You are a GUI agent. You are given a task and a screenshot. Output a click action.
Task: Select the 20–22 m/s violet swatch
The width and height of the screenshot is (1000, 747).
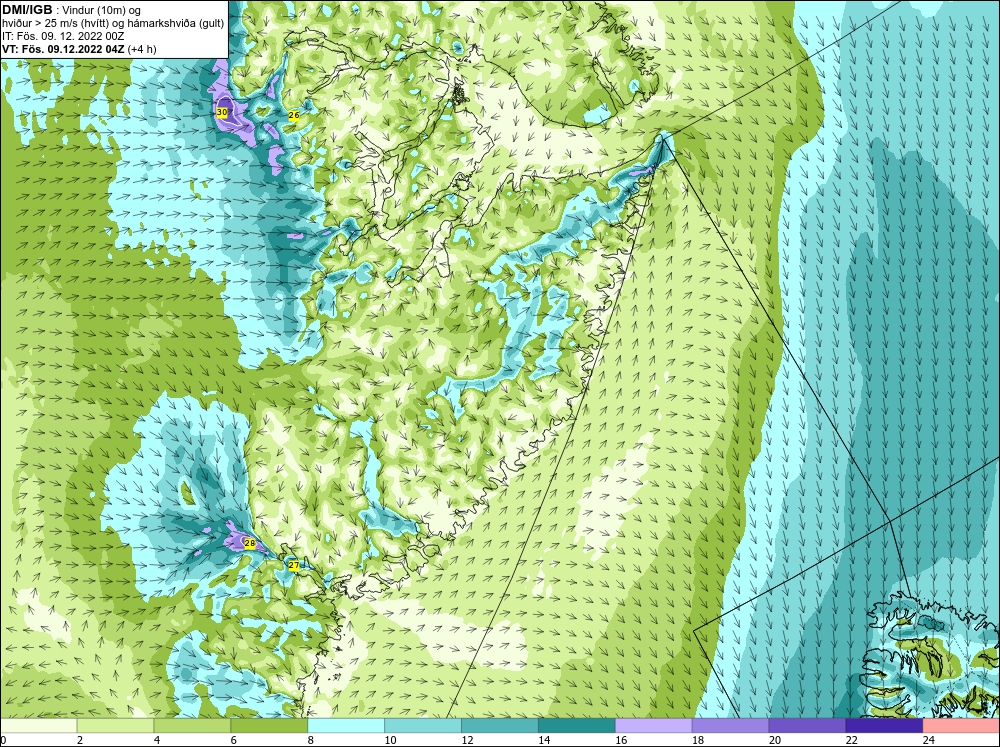(807, 726)
